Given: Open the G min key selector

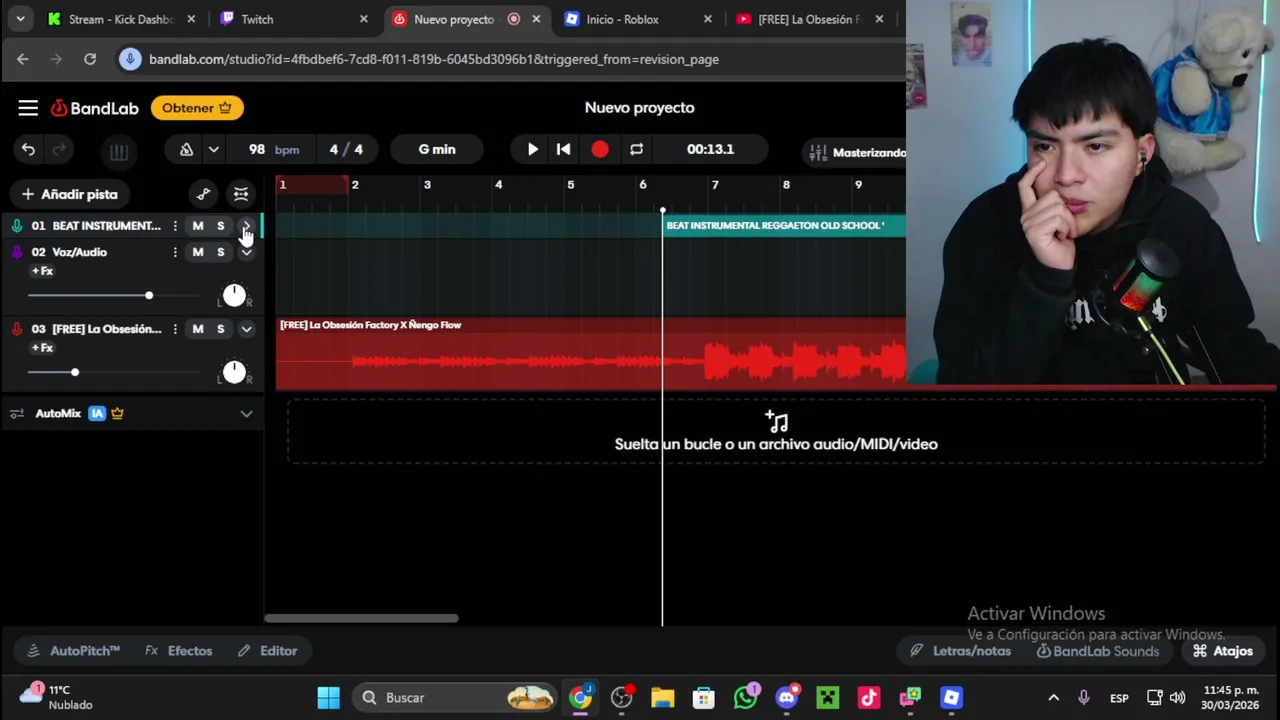Looking at the screenshot, I should 437,150.
